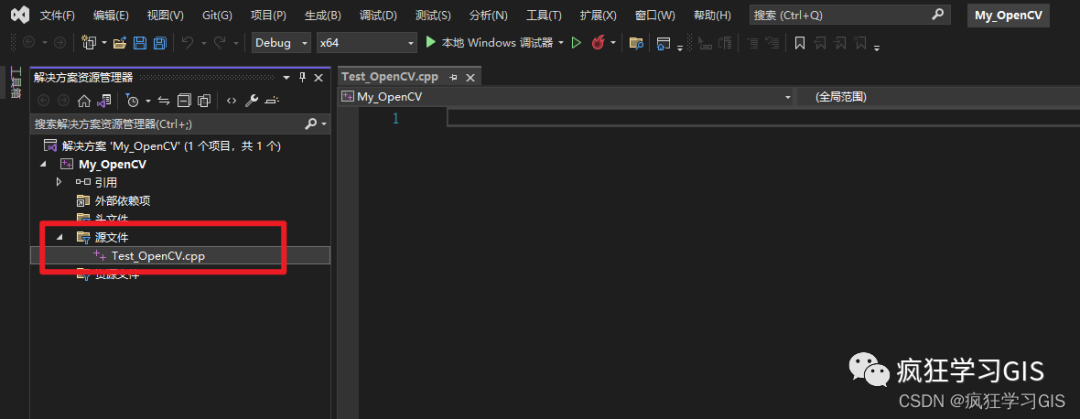The width and height of the screenshot is (1080, 419).
Task: Click the Find in Files folder-magnifier icon
Action: point(636,43)
